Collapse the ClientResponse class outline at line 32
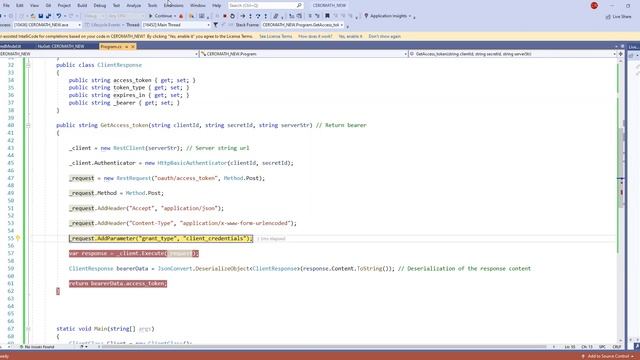The width and height of the screenshot is (640, 360). [28, 65]
